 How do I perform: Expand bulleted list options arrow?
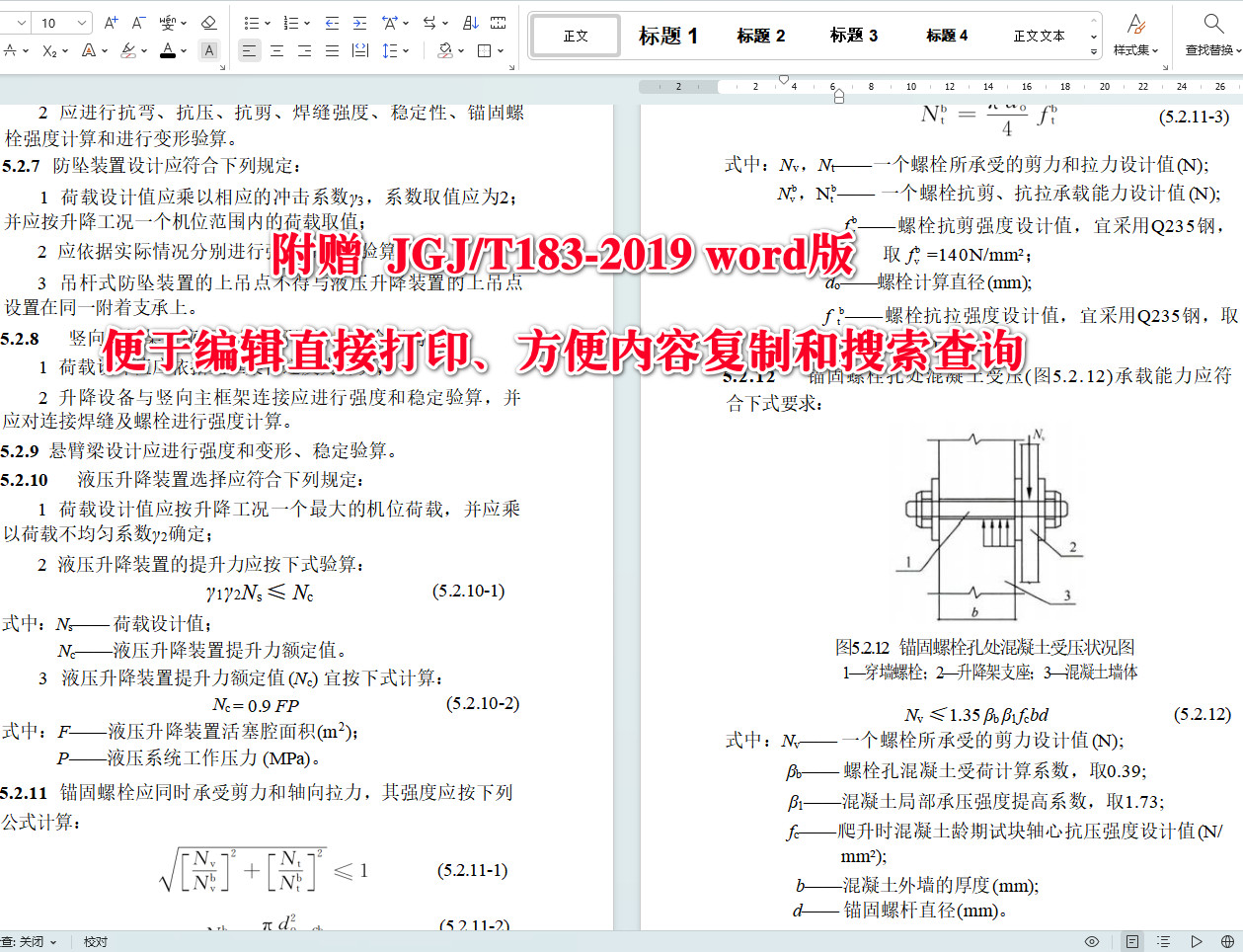(268, 23)
